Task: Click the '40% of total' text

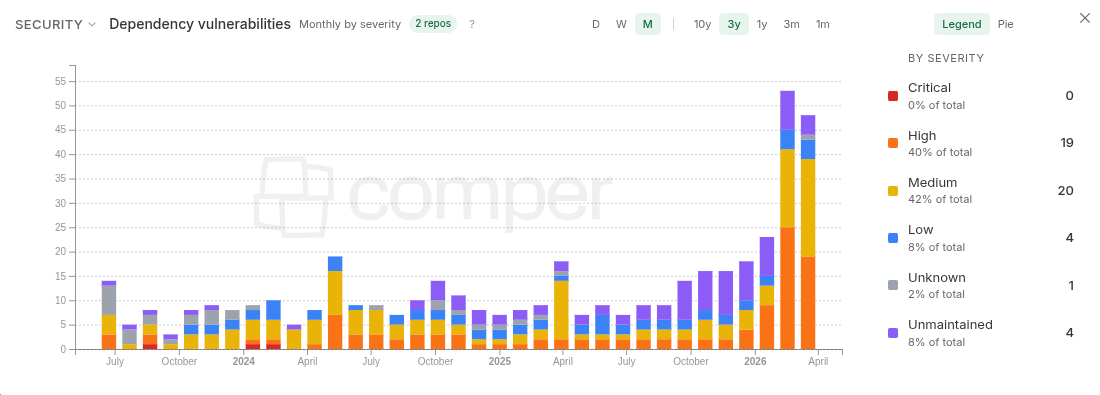Action: point(940,152)
